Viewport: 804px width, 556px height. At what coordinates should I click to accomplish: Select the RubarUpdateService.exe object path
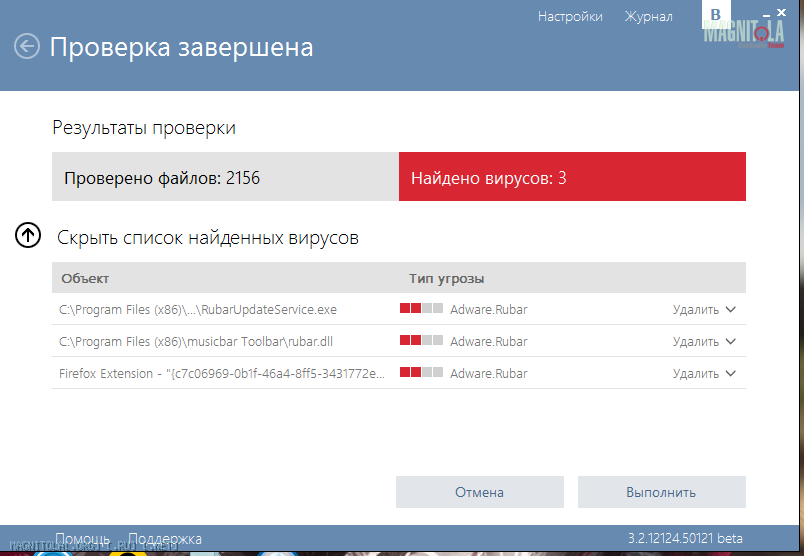pos(198,310)
